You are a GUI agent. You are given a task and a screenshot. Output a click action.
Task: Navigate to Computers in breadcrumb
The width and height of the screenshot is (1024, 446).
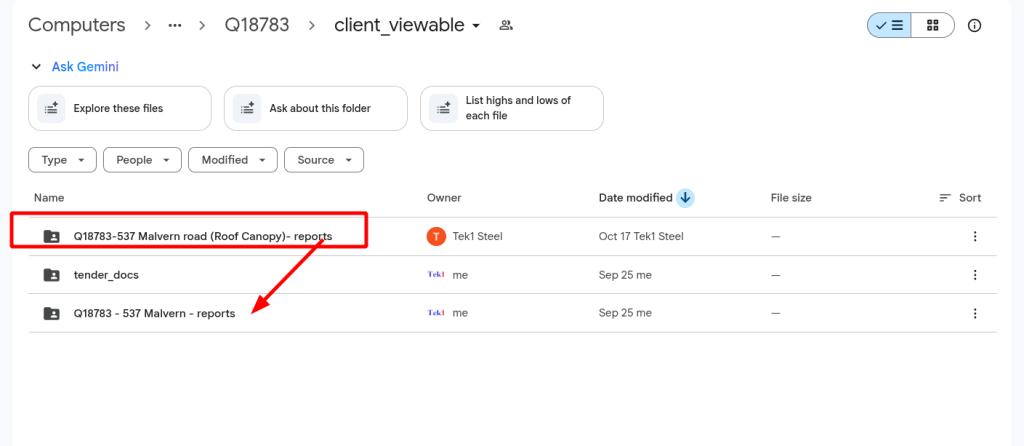pos(77,25)
